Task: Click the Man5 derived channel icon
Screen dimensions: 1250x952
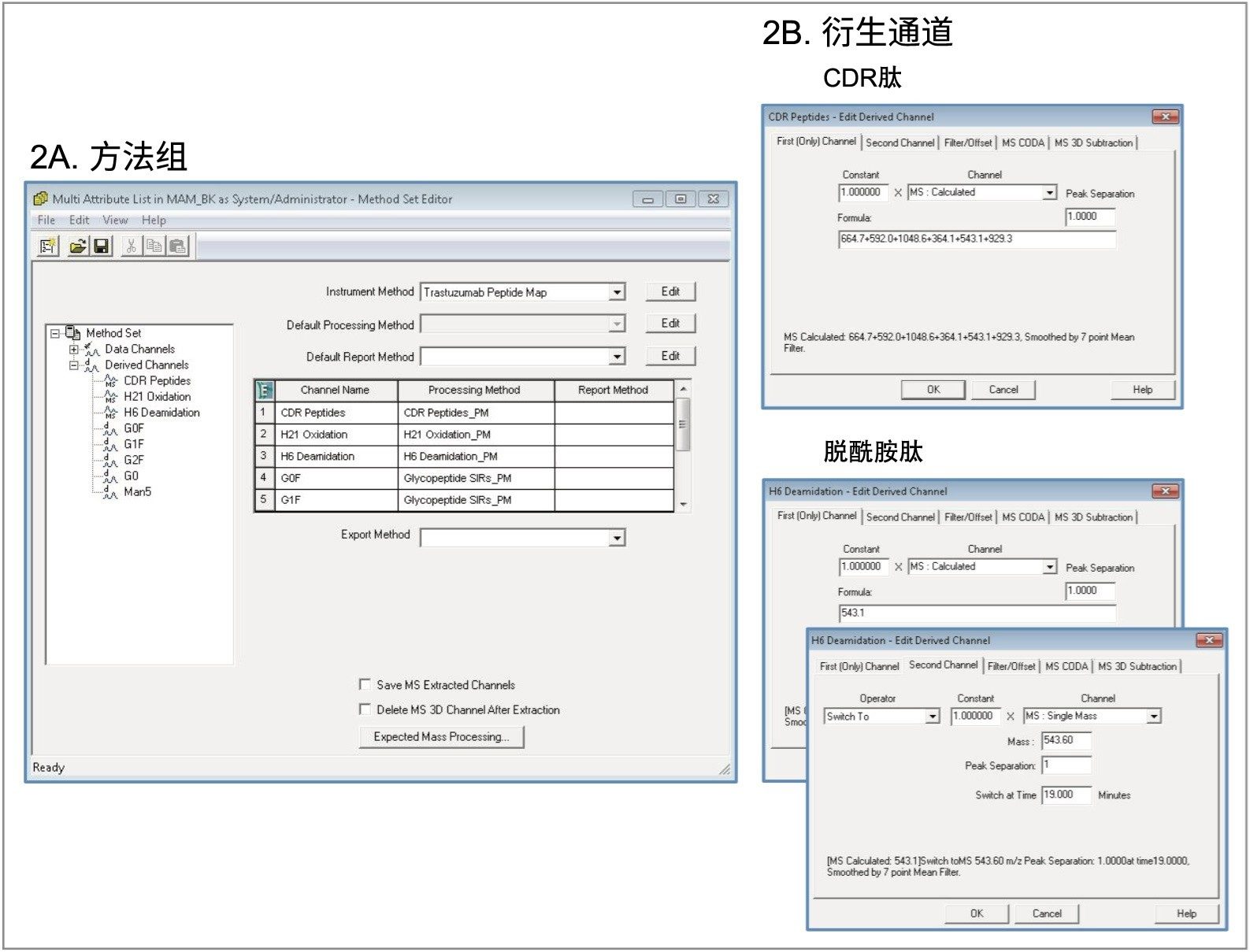Action: (x=110, y=492)
